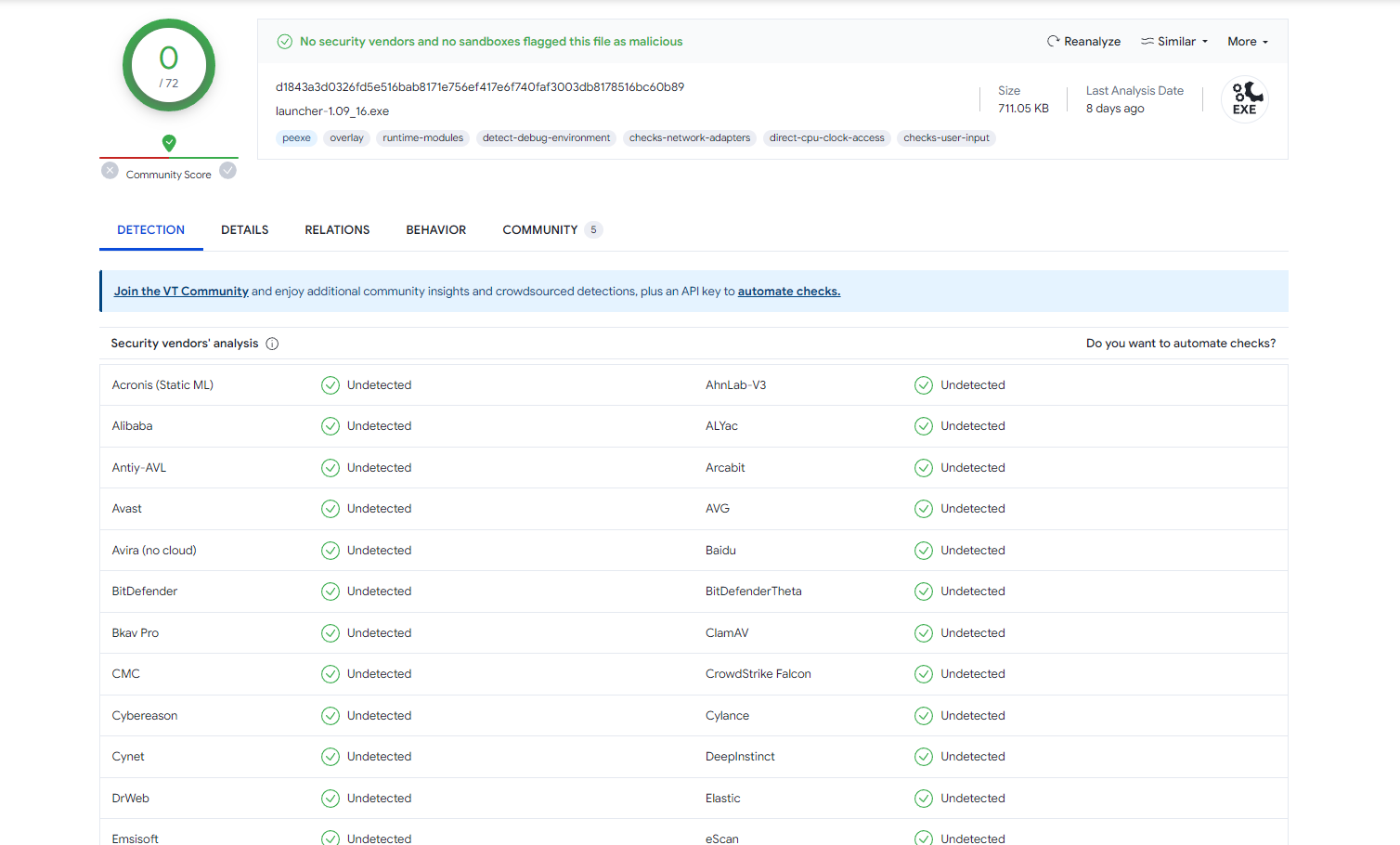Click the check icon in Antiy-AVL row
The width and height of the screenshot is (1400, 845).
pyautogui.click(x=331, y=468)
